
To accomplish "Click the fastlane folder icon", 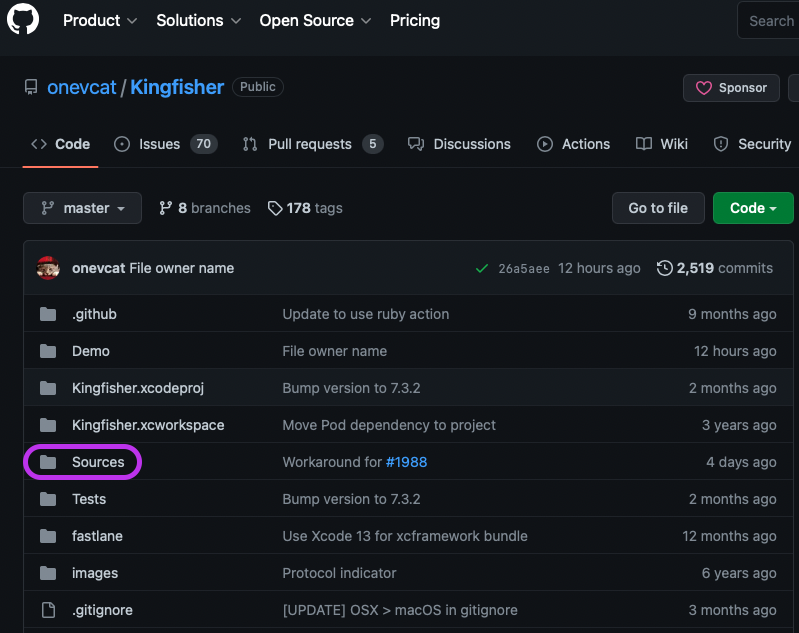I will [48, 536].
